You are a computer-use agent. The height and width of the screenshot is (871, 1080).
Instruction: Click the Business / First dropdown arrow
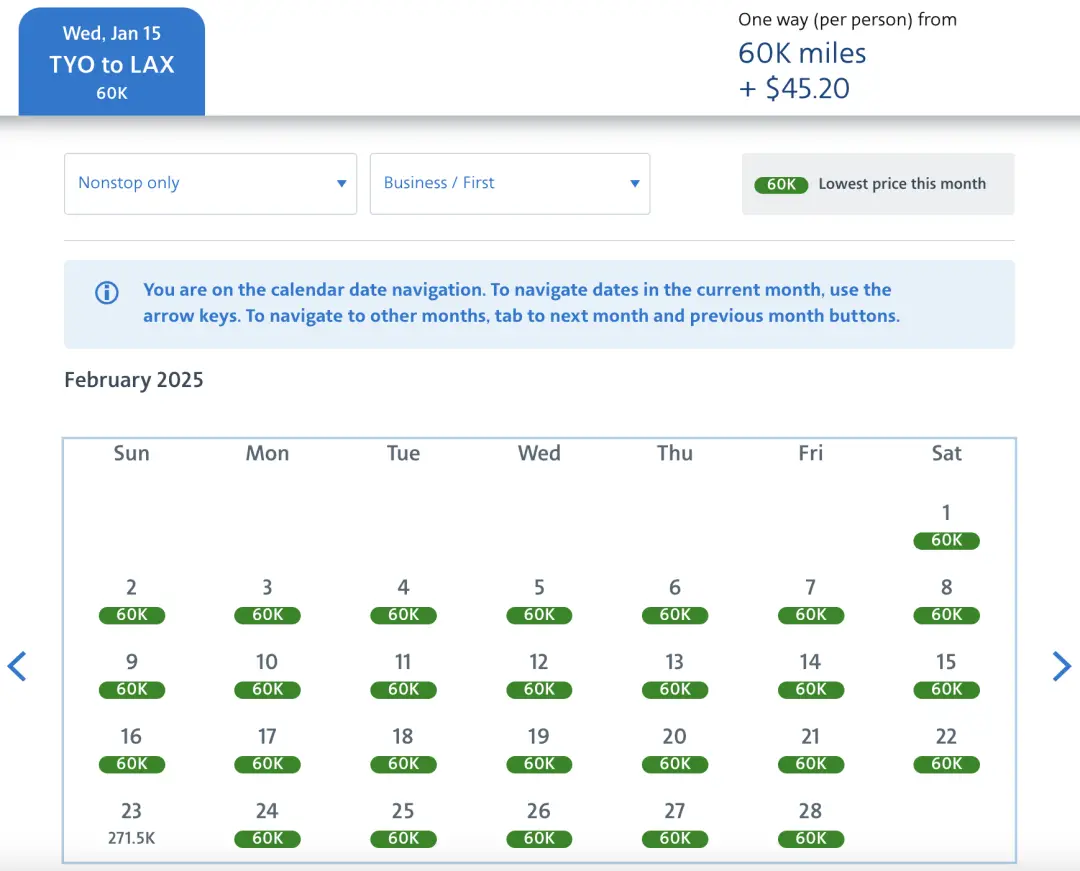[x=634, y=184]
